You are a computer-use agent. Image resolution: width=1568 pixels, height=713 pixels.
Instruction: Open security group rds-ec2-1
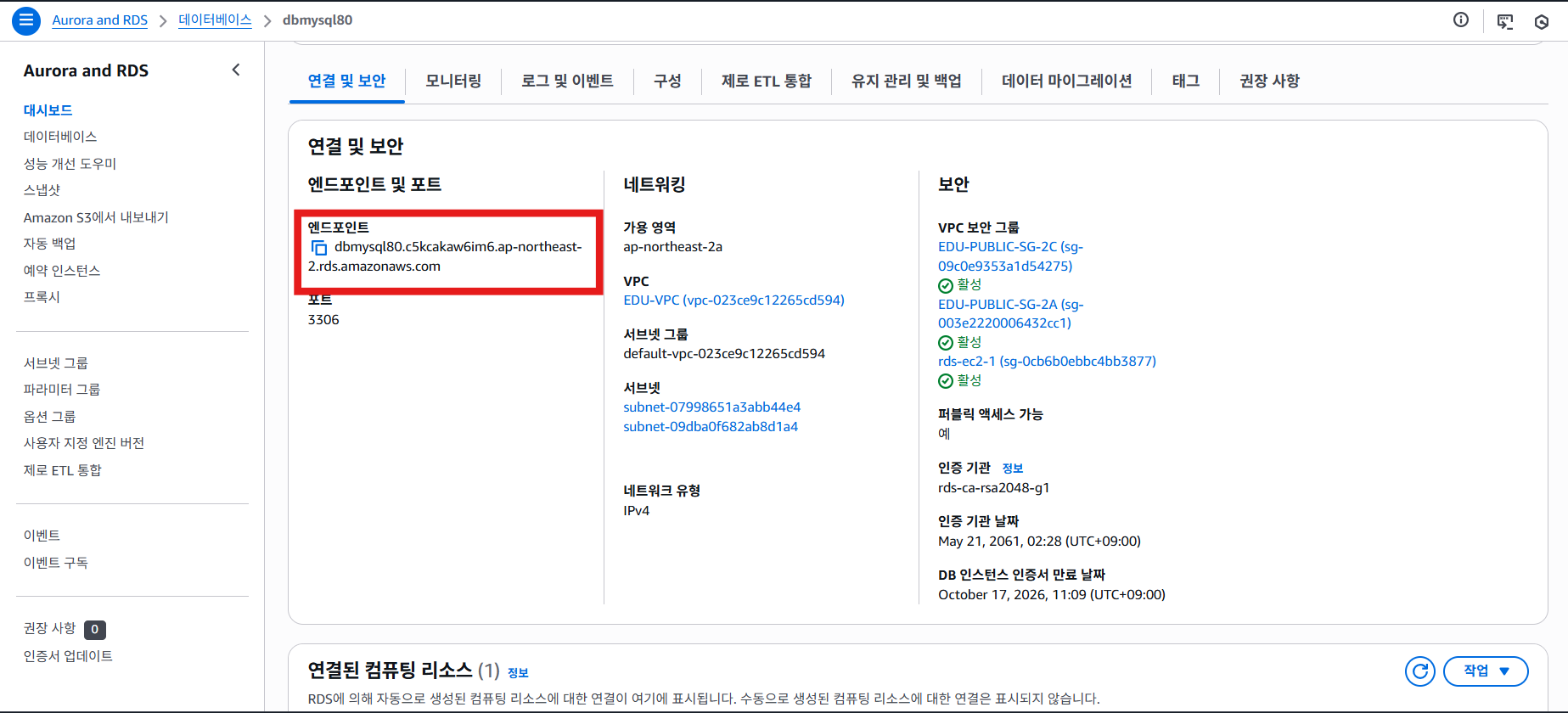(1047, 362)
